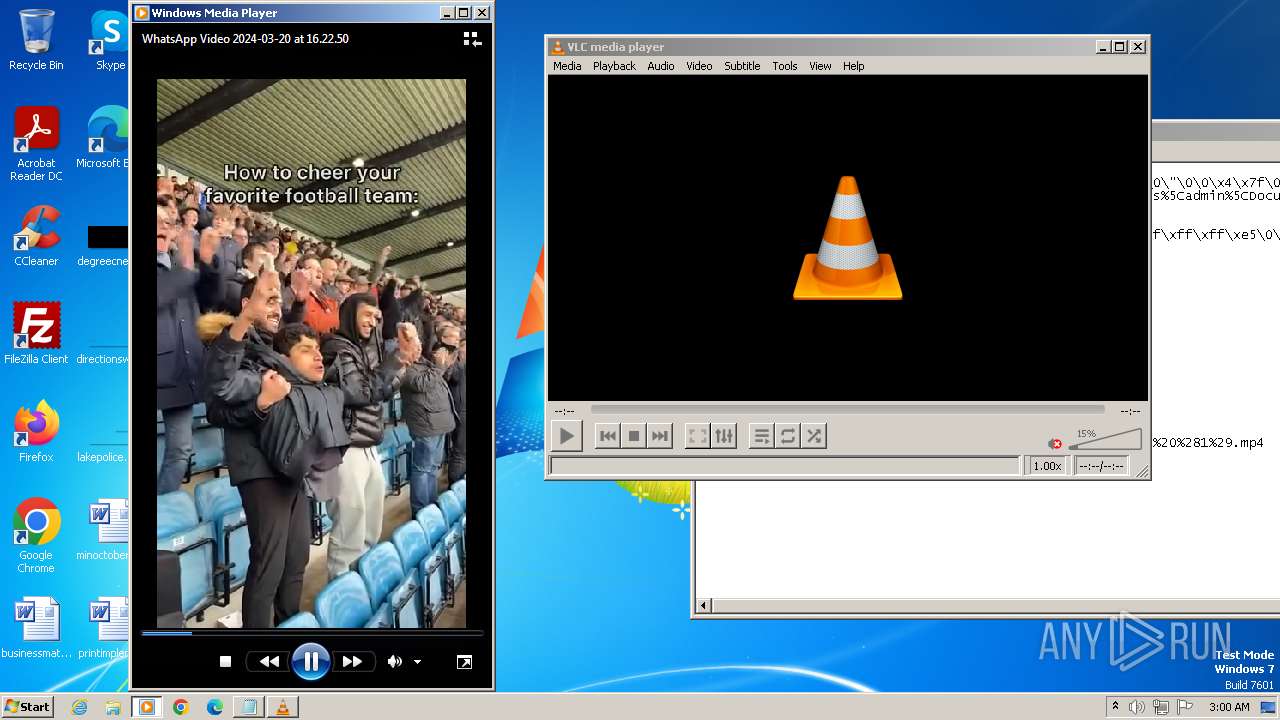Toggle VLC fullscreen mode
The height and width of the screenshot is (720, 1280).
(x=697, y=436)
